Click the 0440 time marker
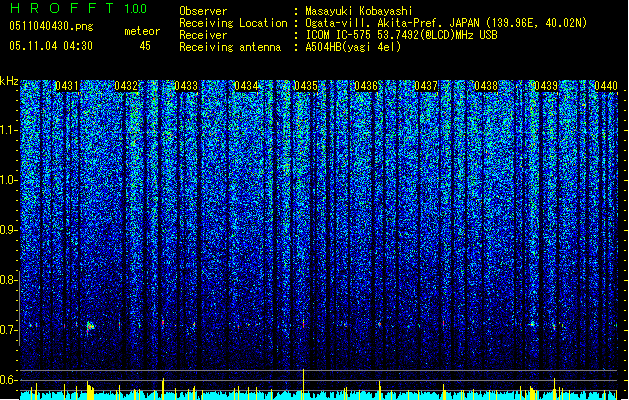This screenshot has width=629, height=400. 606,86
